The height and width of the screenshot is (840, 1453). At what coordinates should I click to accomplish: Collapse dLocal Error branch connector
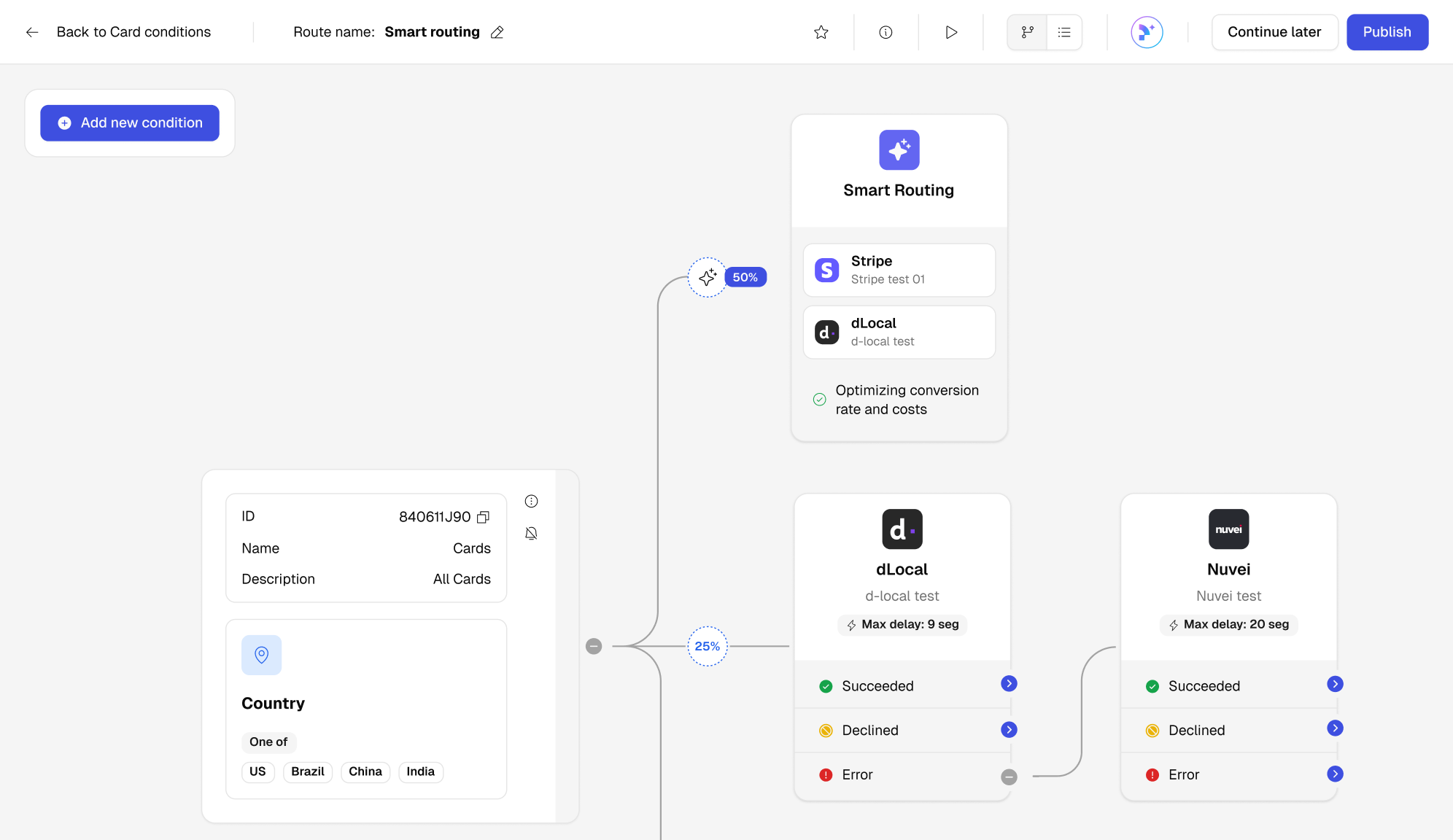(x=1009, y=777)
